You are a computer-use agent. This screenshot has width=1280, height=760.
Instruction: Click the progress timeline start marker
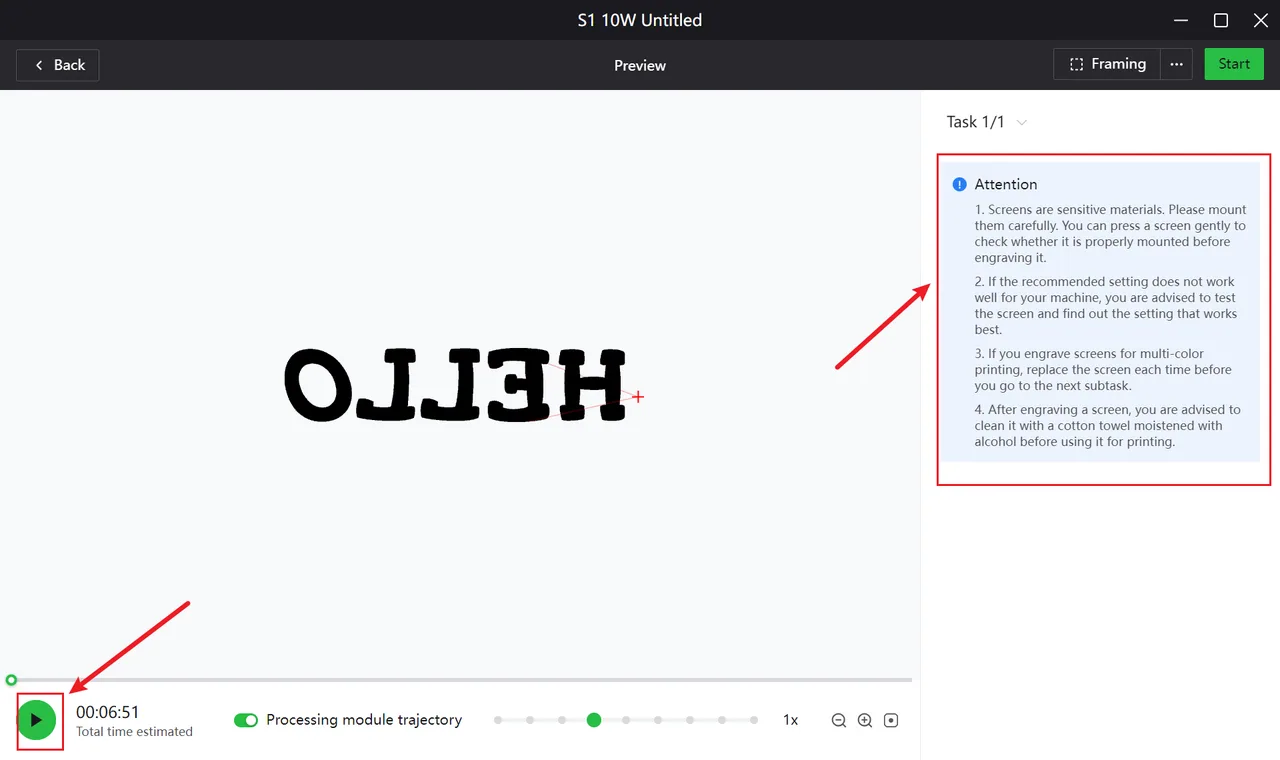tap(11, 680)
